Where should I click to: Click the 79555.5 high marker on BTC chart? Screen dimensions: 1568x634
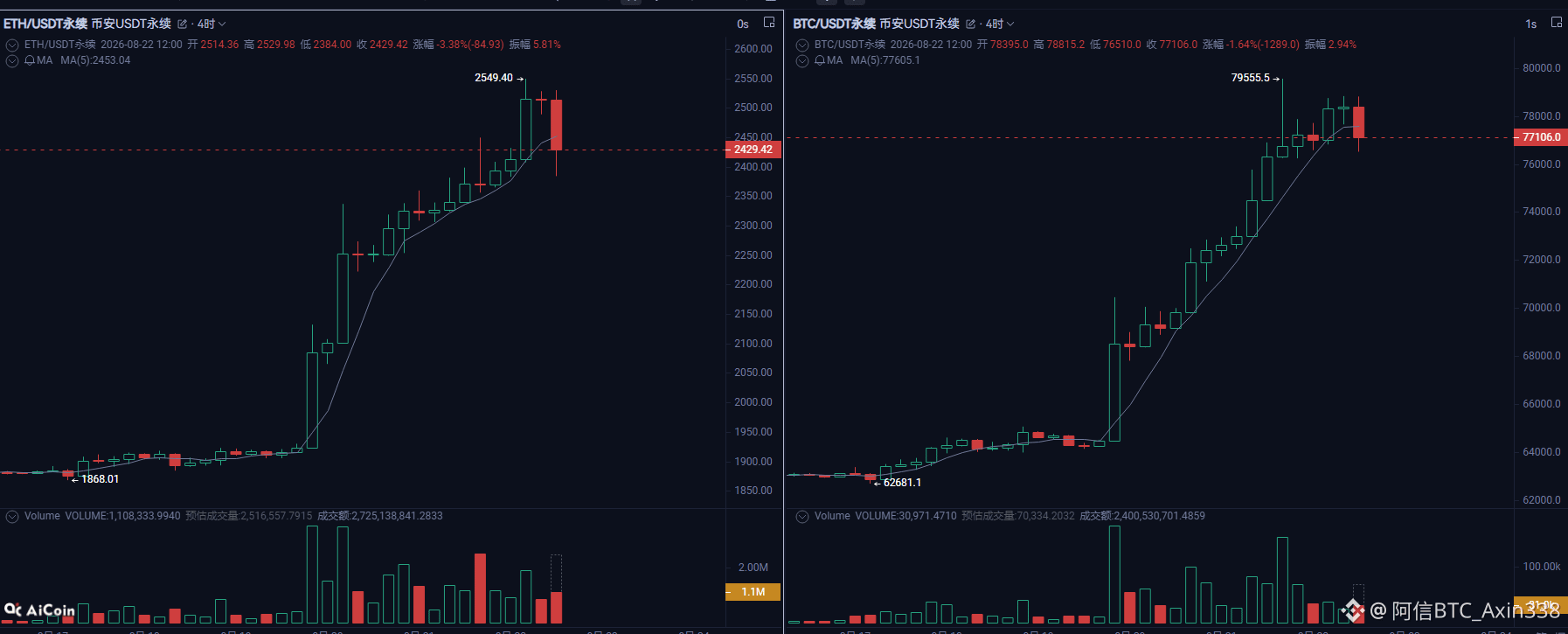coord(1251,78)
